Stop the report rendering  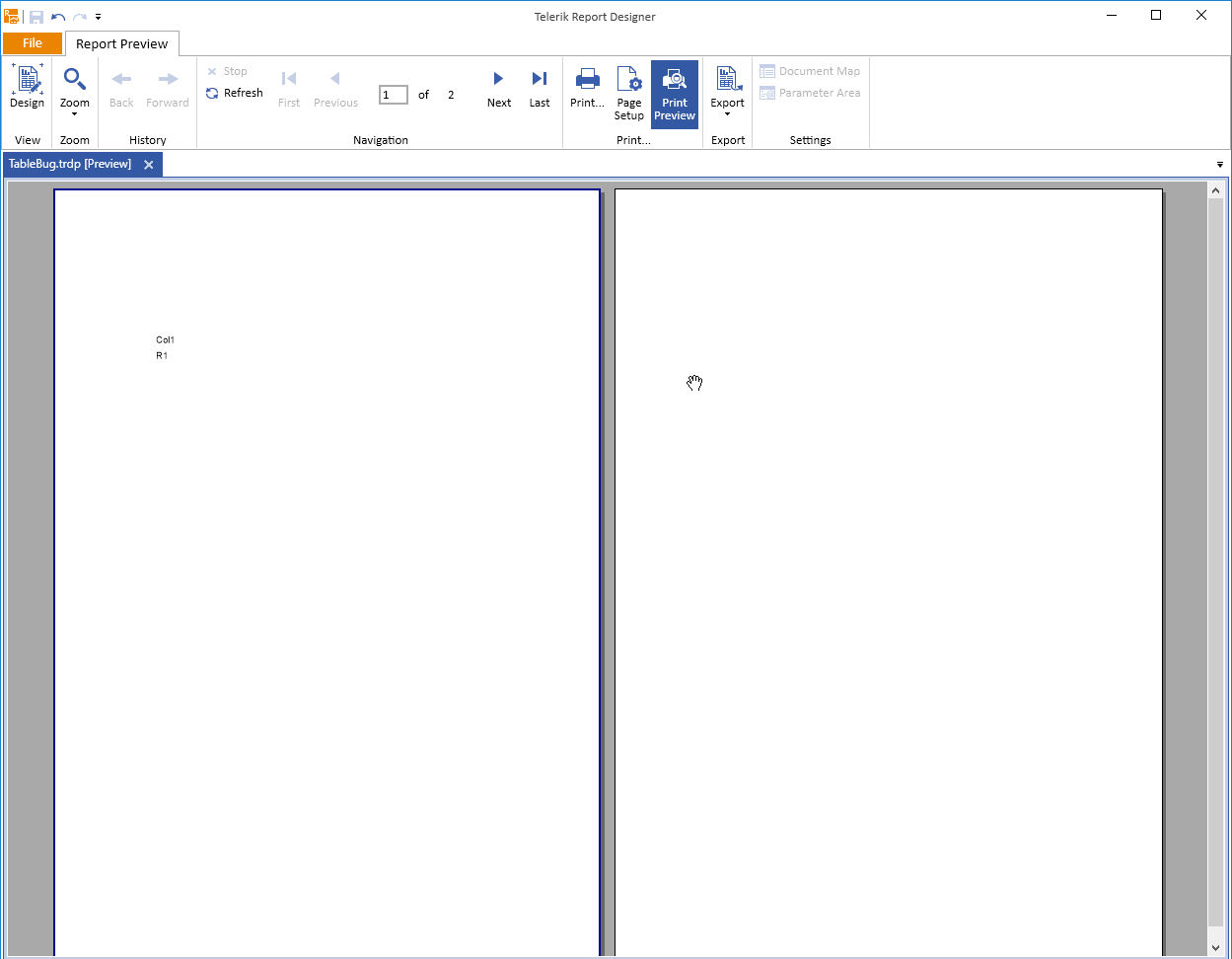click(227, 71)
